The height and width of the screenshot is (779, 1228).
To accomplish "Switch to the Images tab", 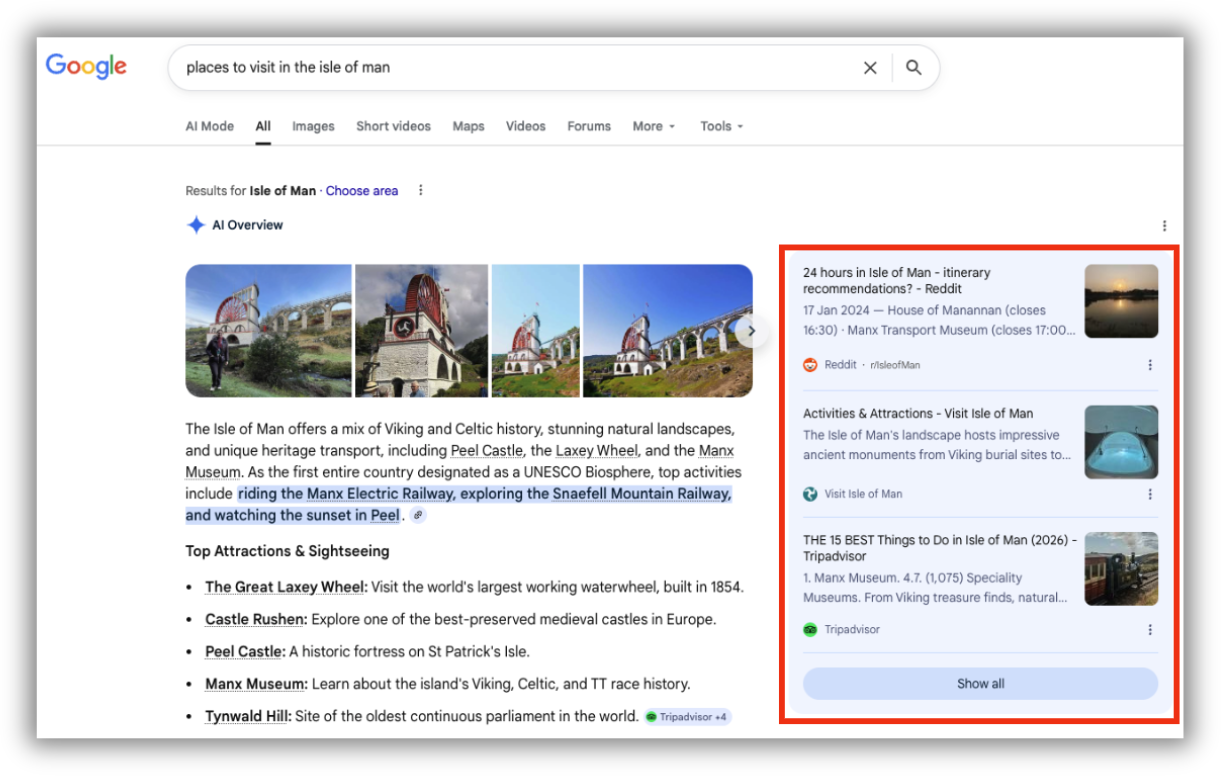I will tap(312, 126).
